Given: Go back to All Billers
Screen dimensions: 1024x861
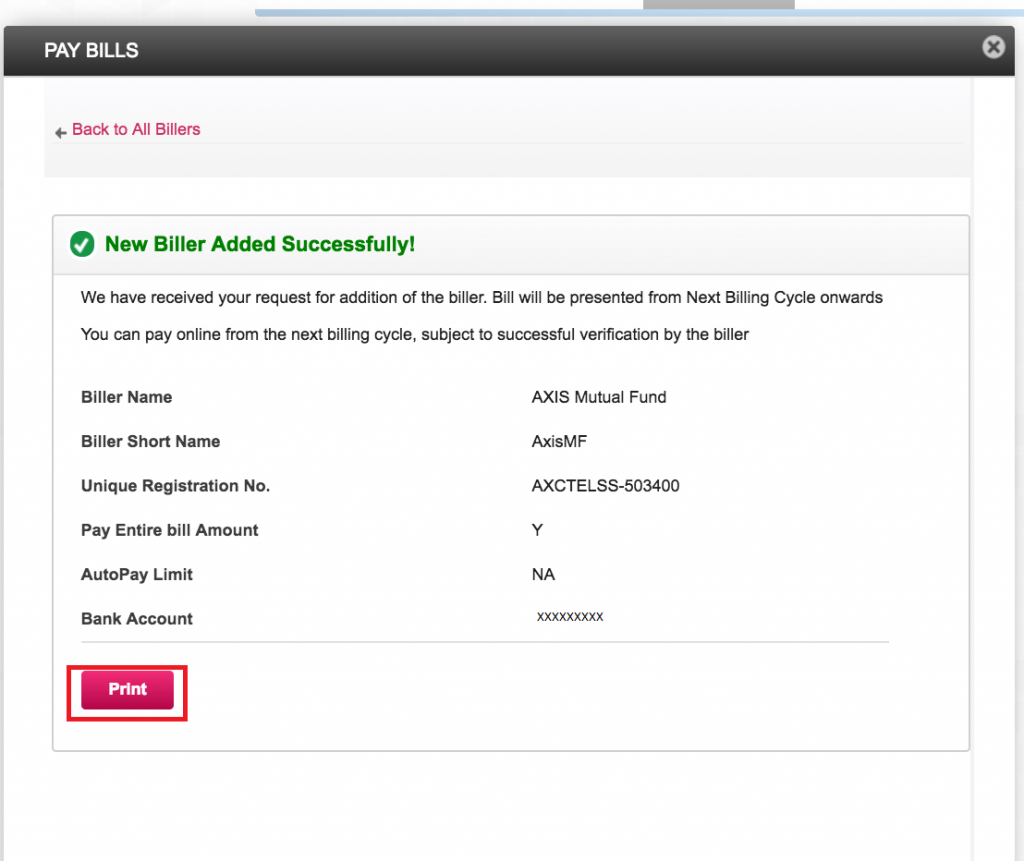Looking at the screenshot, I should click(x=136, y=129).
